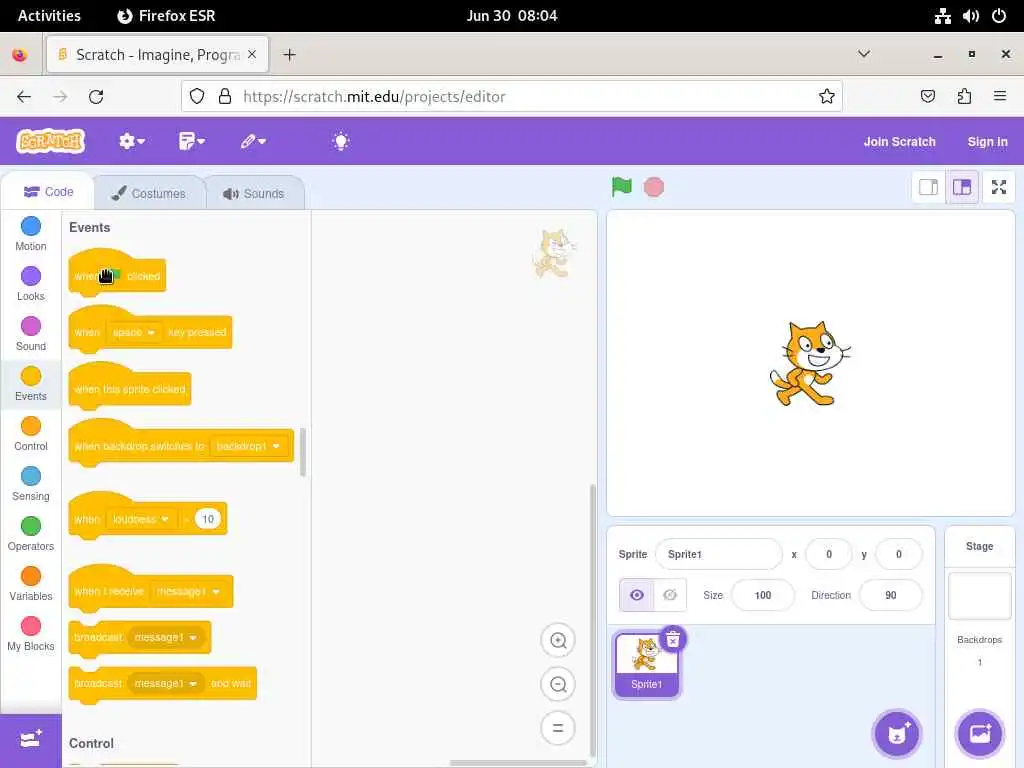Click the Choose a Backdrop button
Image resolution: width=1024 pixels, height=768 pixels.
click(x=980, y=733)
